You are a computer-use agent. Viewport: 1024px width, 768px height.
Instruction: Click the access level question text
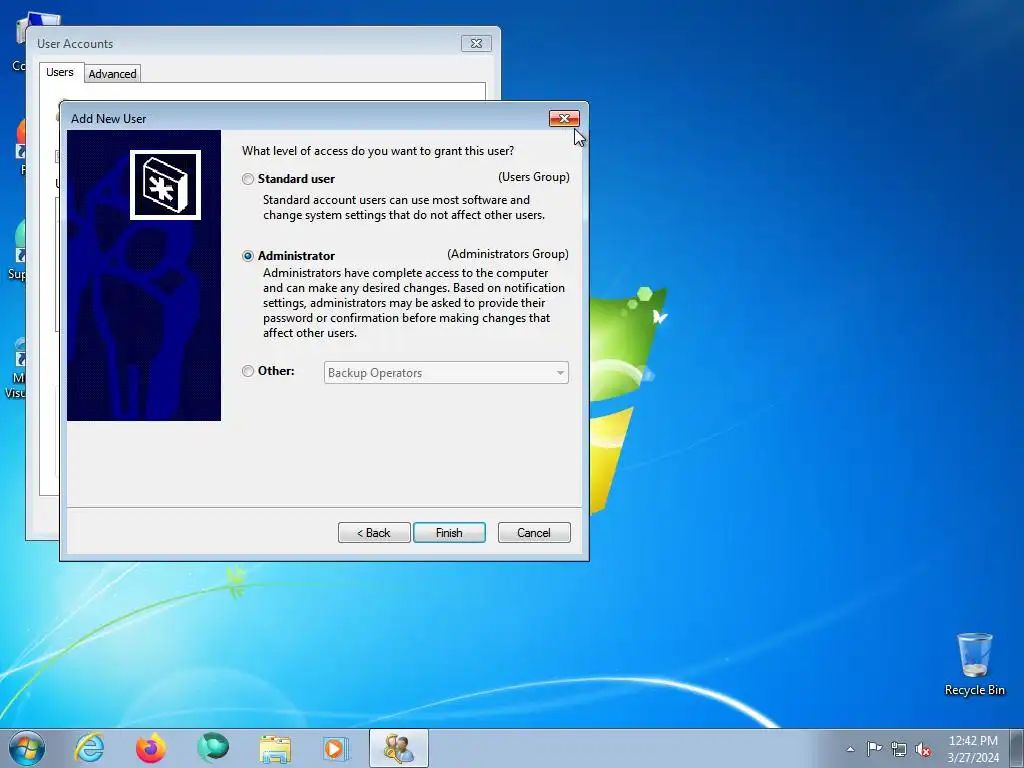[377, 151]
